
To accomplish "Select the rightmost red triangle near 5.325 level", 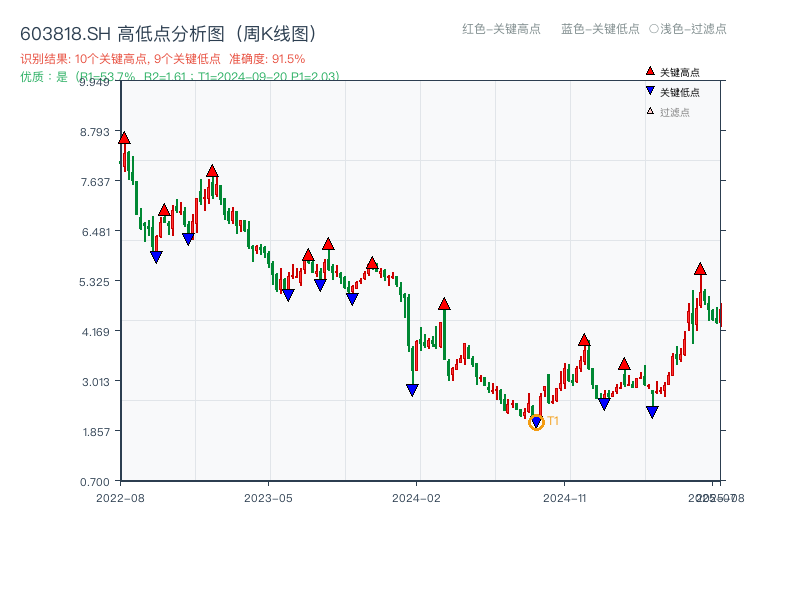I will pos(700,268).
